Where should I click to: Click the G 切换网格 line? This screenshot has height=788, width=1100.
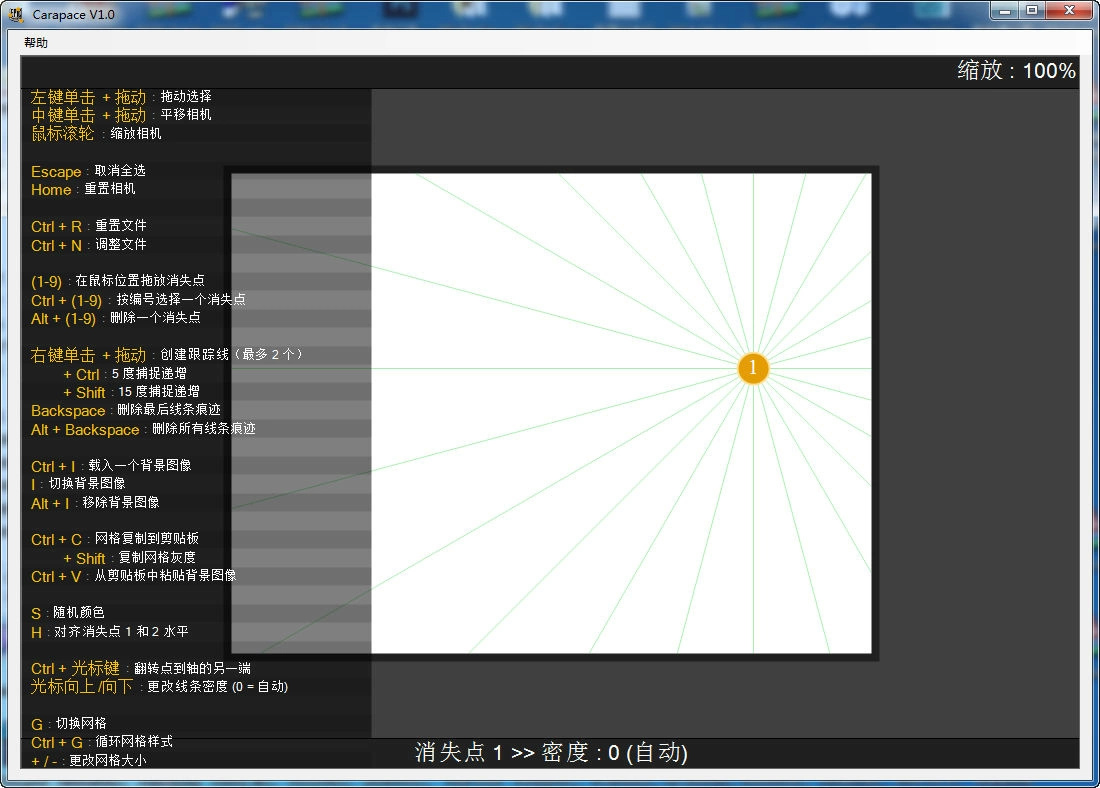69,723
